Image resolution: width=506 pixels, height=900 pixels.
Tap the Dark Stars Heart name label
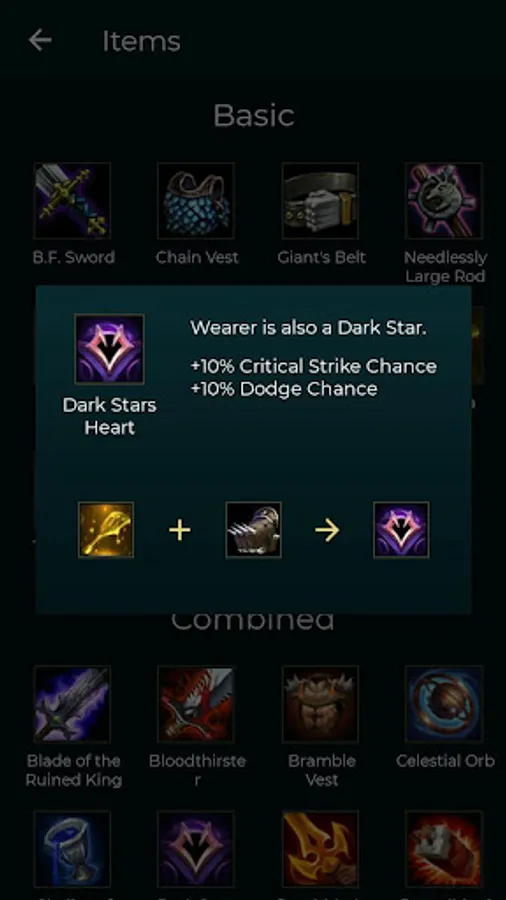pyautogui.click(x=110, y=416)
